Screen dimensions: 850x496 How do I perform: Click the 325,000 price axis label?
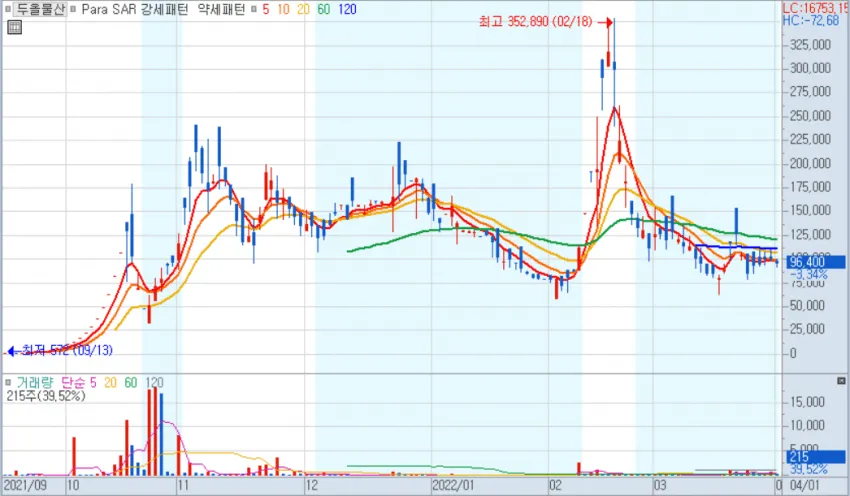(810, 44)
